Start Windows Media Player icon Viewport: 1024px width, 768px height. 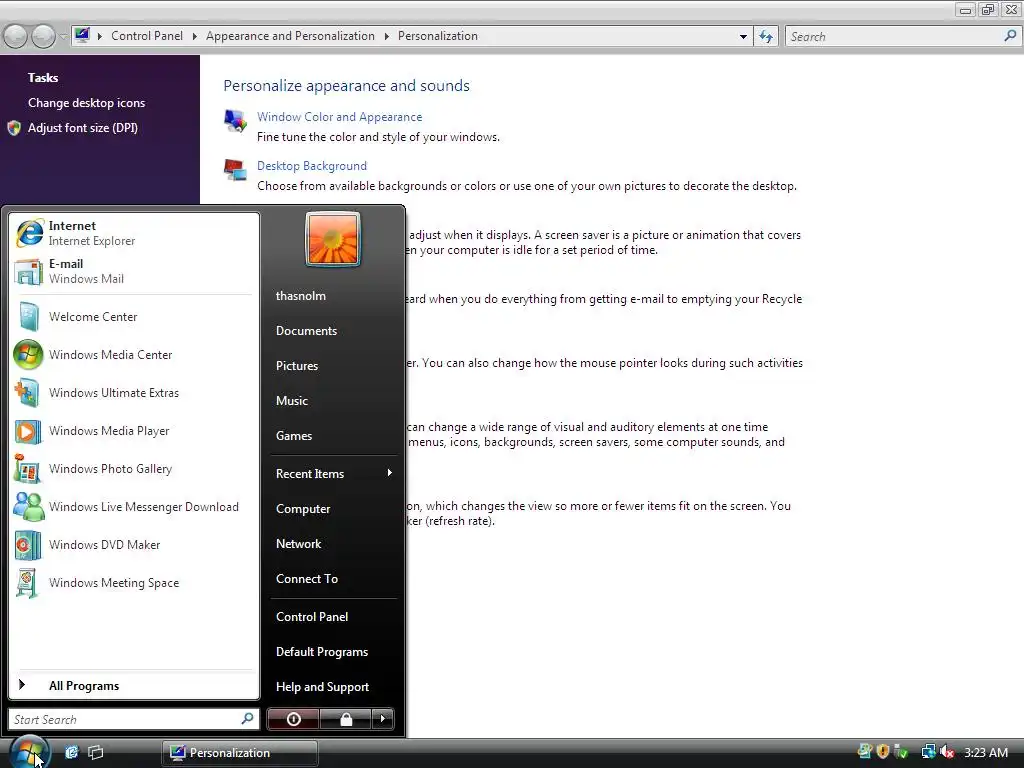click(x=28, y=431)
